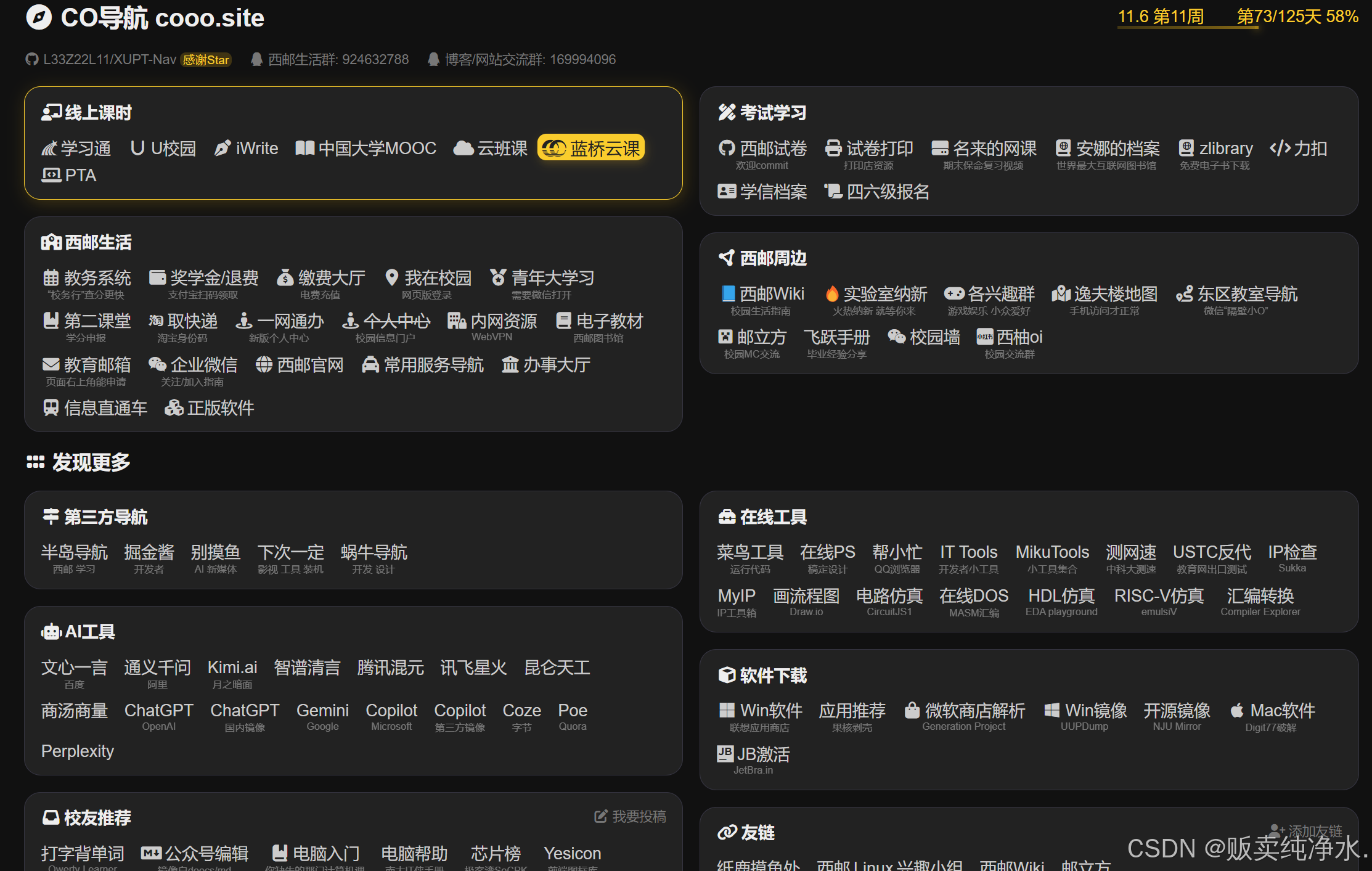Click the Apple icon for Mac软件
The height and width of the screenshot is (871, 1372).
tap(1236, 711)
